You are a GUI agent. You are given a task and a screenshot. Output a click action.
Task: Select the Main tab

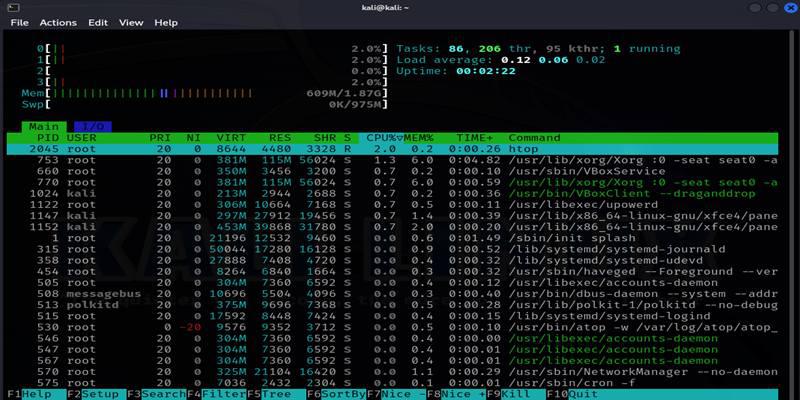[44, 127]
